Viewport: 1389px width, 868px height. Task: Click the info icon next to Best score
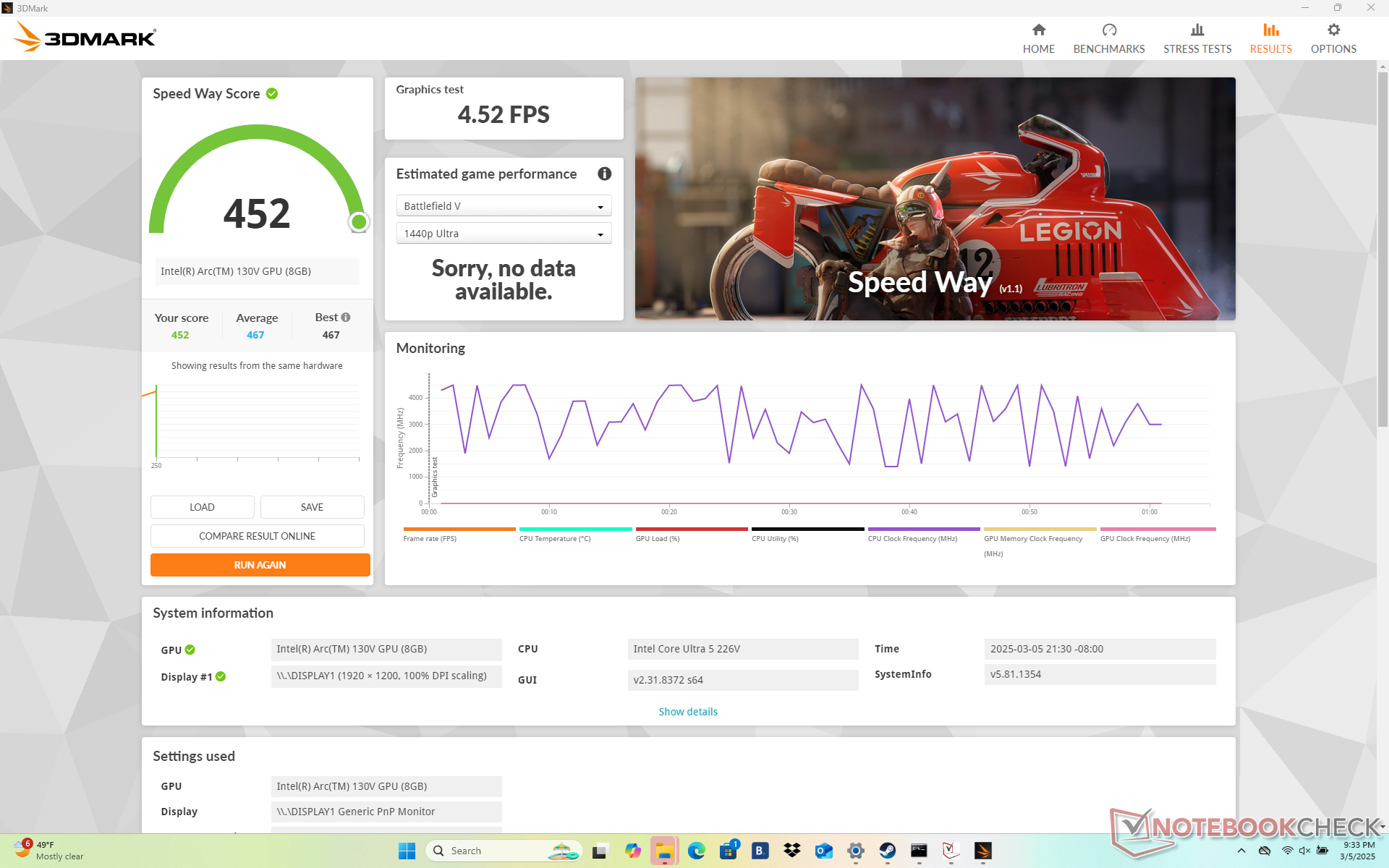coord(346,318)
